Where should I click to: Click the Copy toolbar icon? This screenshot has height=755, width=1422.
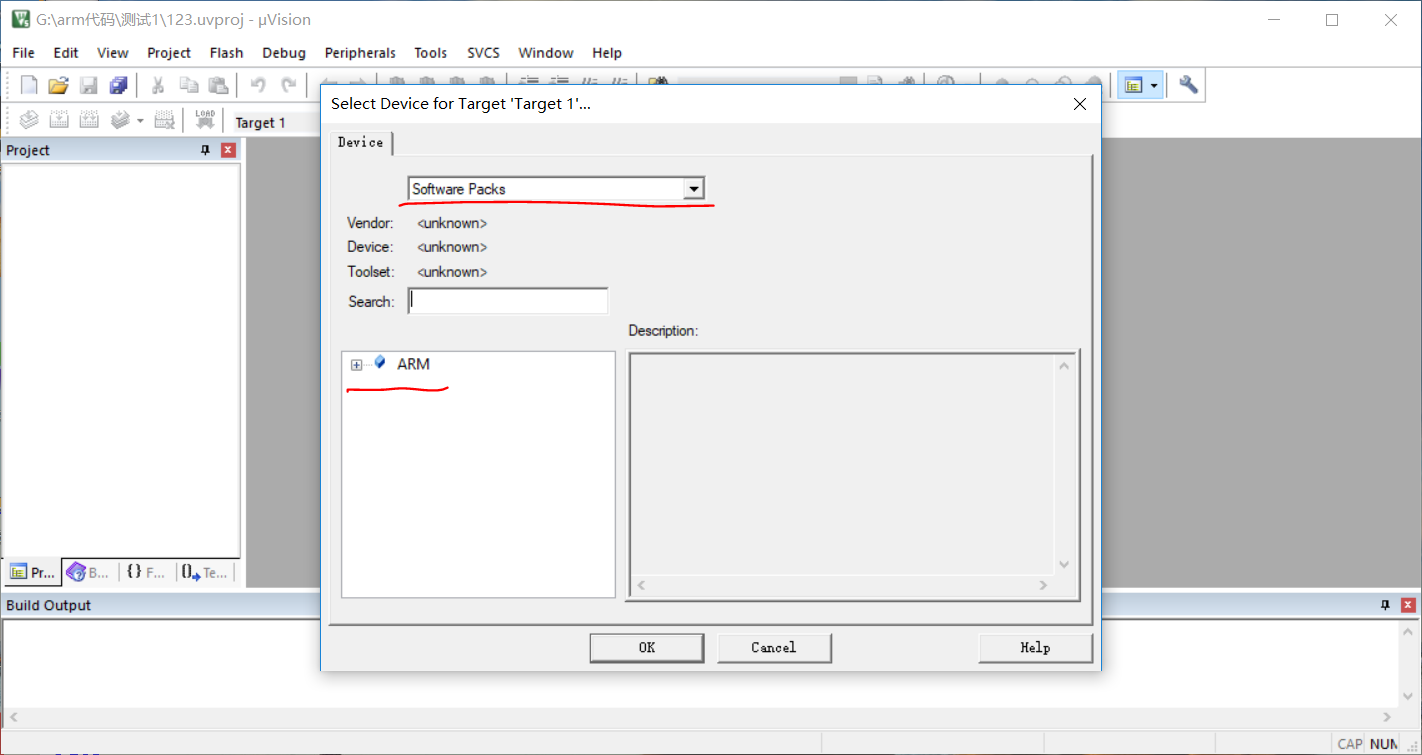[x=187, y=85]
